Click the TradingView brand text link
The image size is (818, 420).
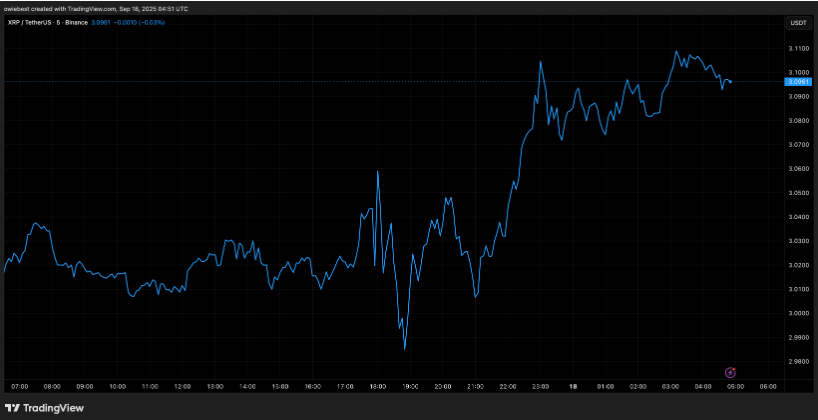54,408
